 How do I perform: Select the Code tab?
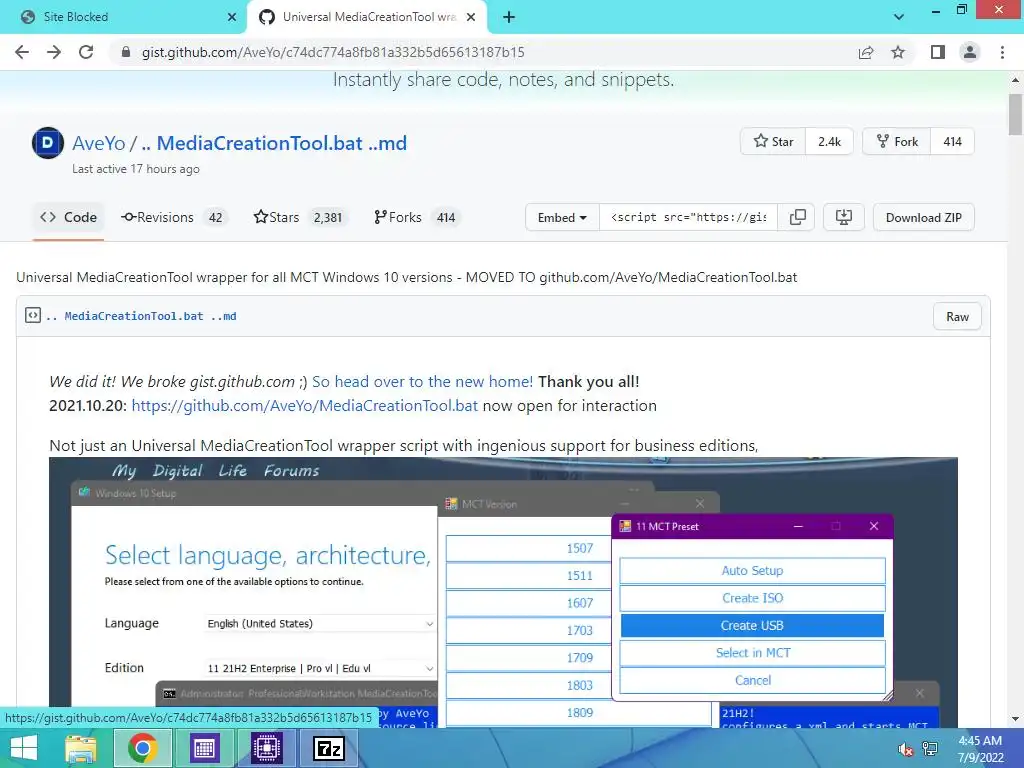click(69, 217)
